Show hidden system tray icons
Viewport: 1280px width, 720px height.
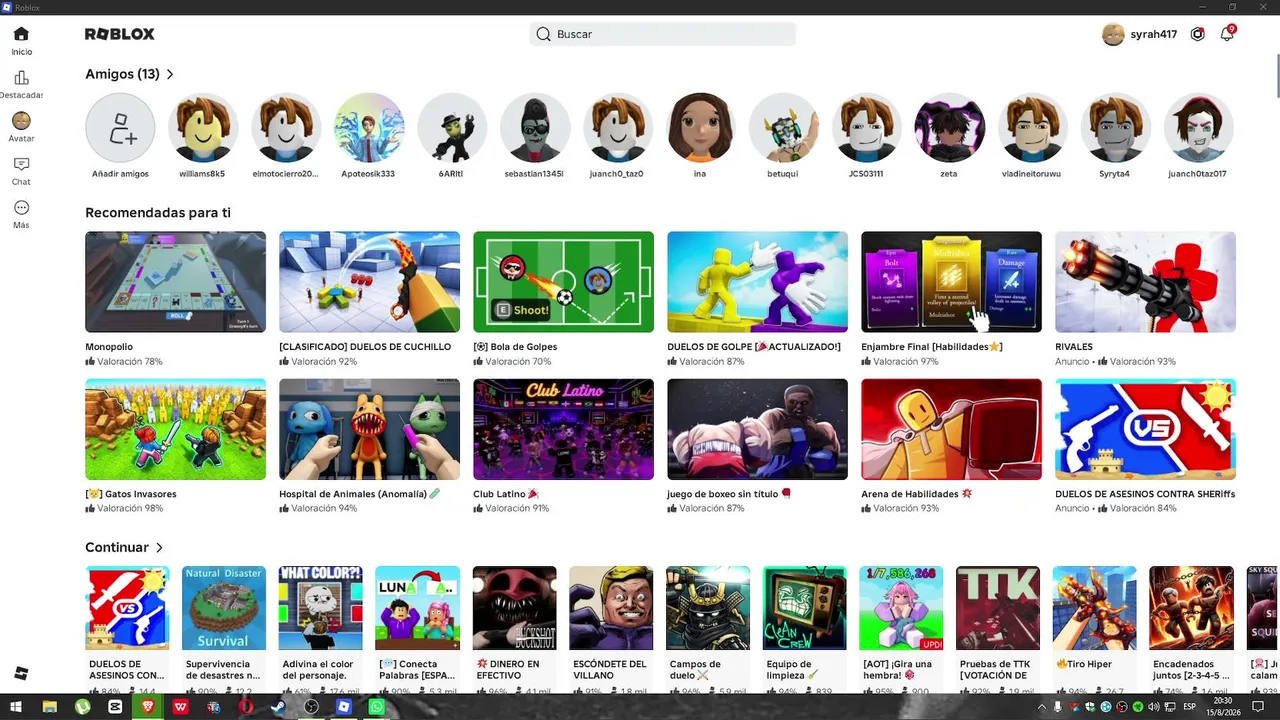pyautogui.click(x=1042, y=707)
